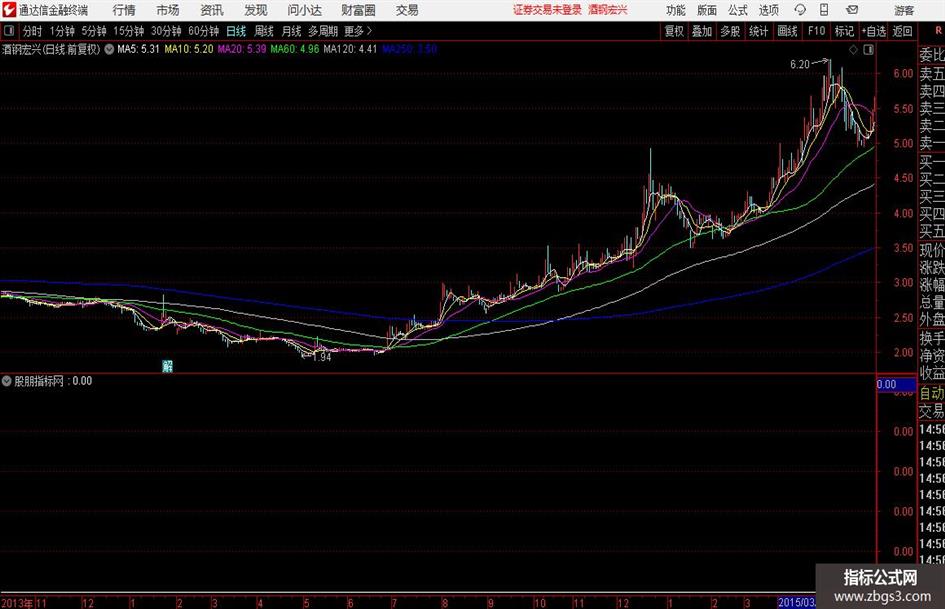Screen dimensions: 945x609
Task: Open the headset customer service icon
Action: click(800, 10)
